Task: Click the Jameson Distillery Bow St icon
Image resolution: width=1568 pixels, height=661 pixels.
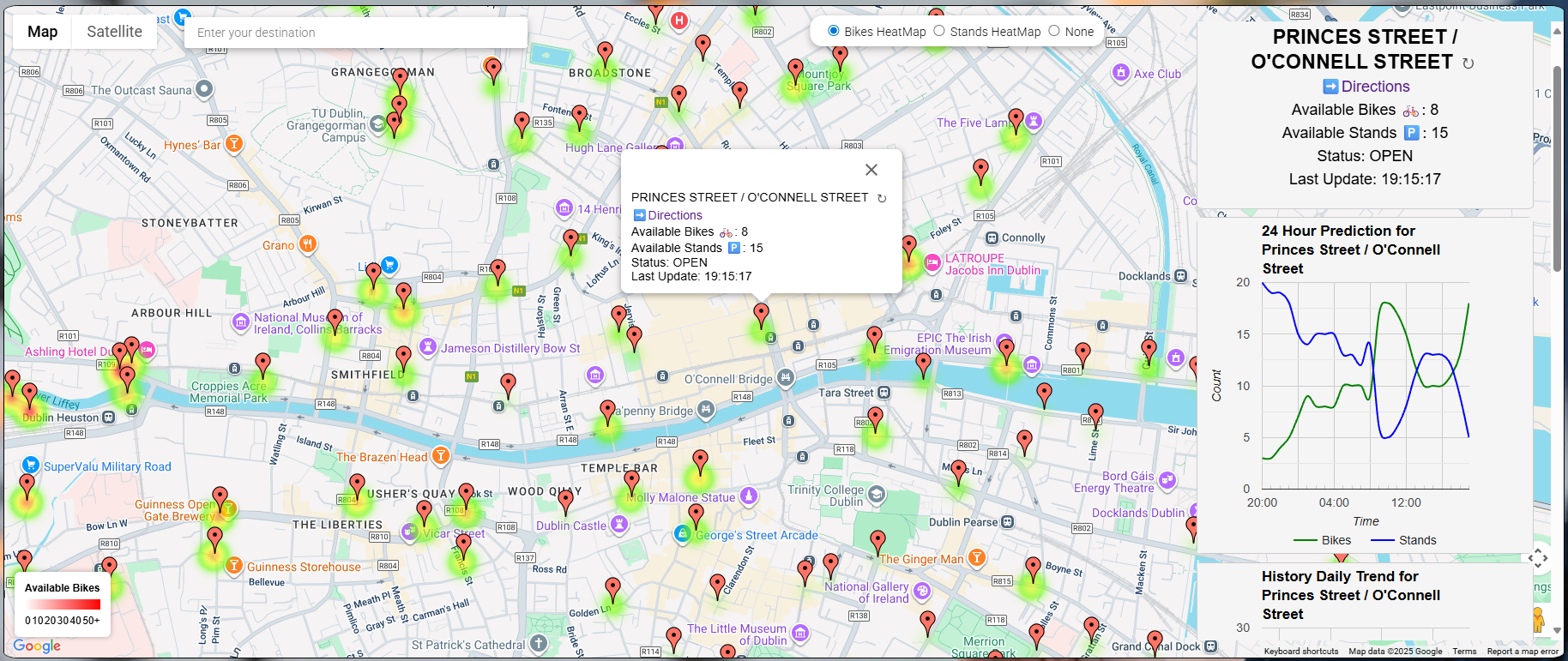Action: click(x=428, y=347)
